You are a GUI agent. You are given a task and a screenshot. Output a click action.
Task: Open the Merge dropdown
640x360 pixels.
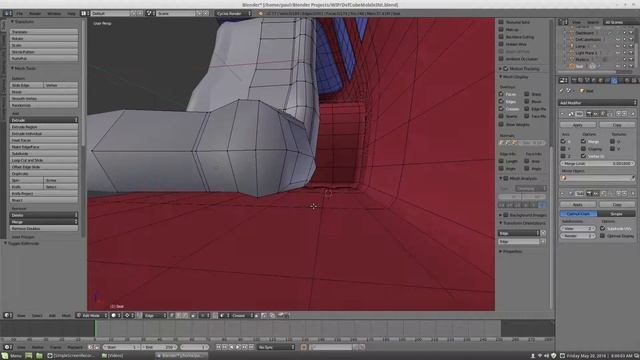click(44, 222)
